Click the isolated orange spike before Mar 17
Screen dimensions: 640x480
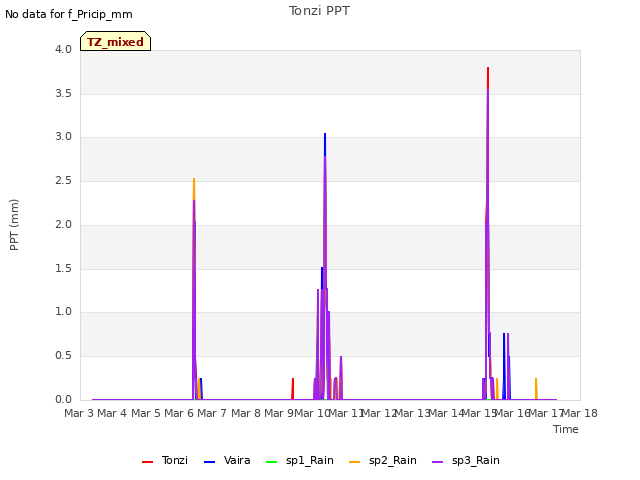[x=536, y=388]
